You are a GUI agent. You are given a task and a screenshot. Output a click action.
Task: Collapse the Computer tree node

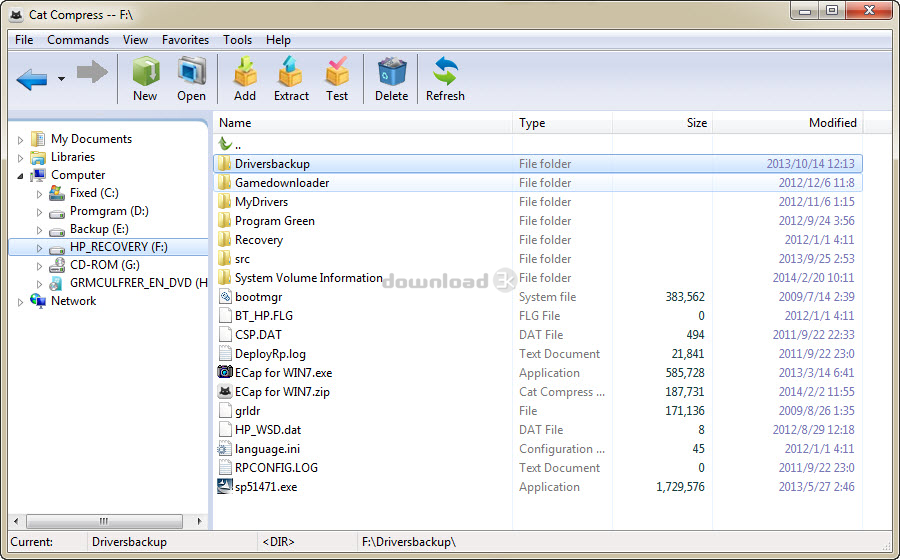[20, 175]
